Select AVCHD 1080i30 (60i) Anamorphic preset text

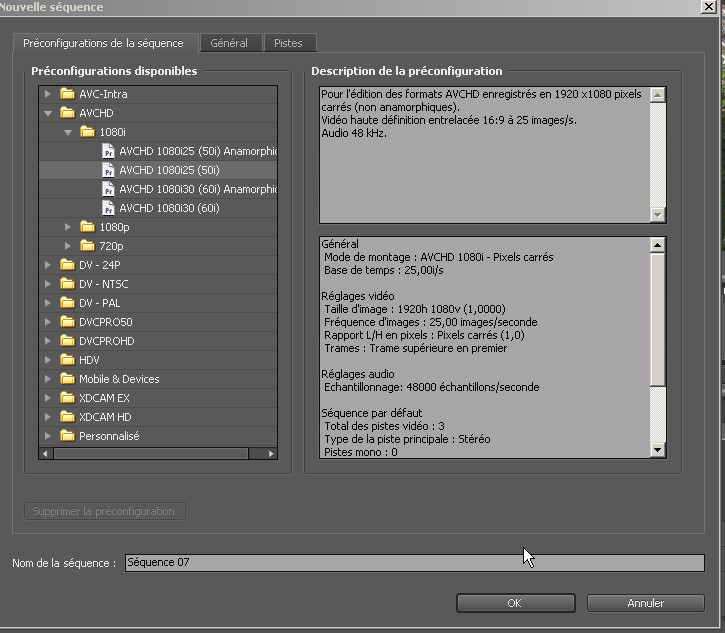coord(198,189)
